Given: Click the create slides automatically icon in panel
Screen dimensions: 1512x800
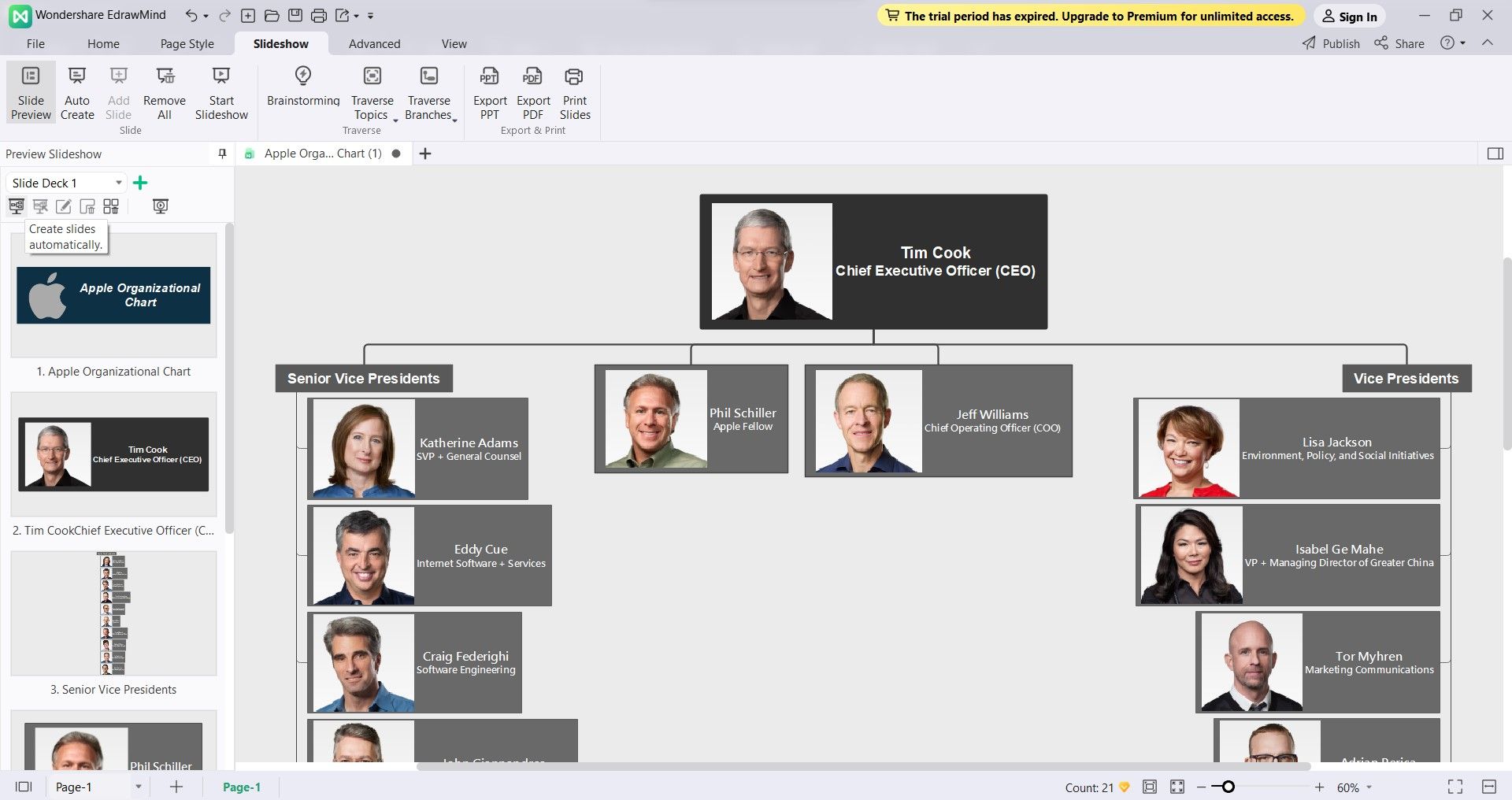Looking at the screenshot, I should pyautogui.click(x=17, y=206).
